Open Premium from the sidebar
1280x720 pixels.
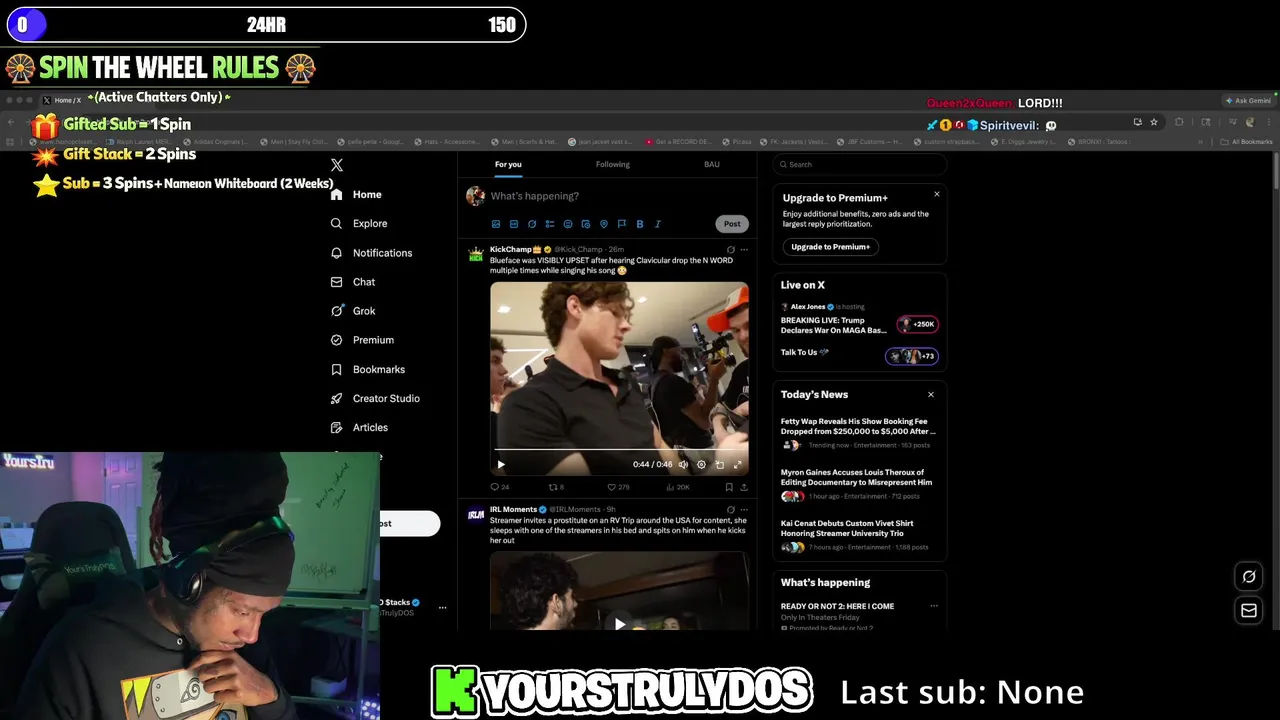(362, 340)
